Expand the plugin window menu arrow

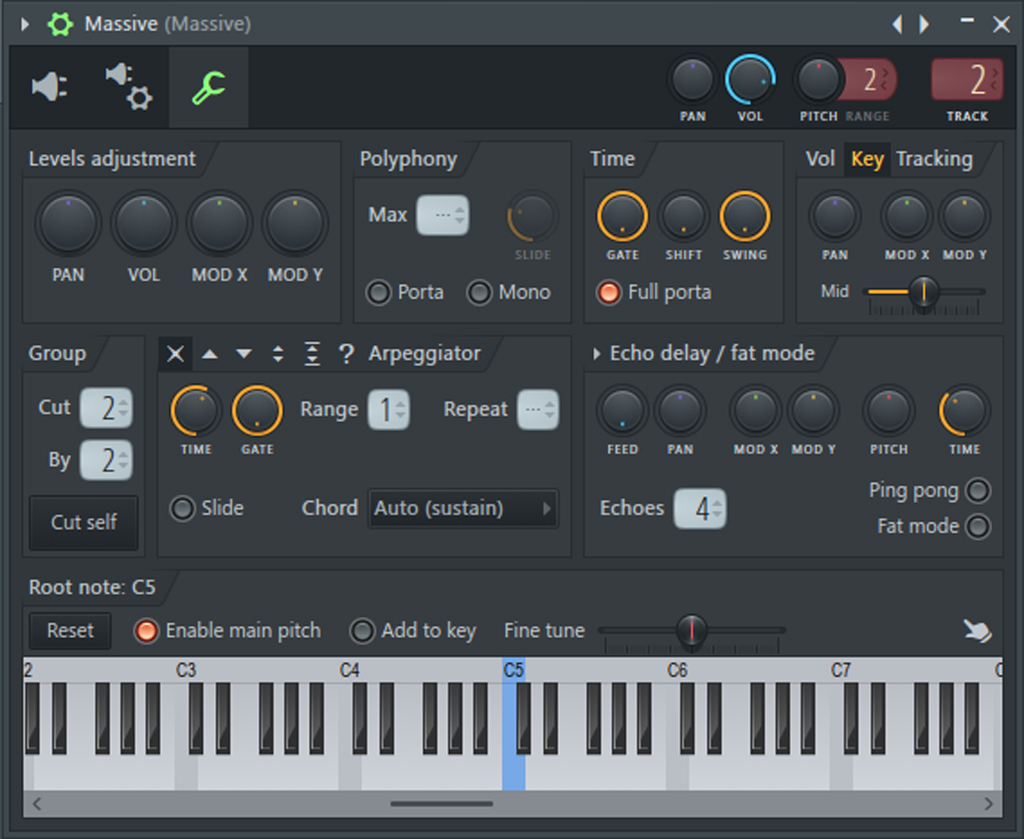click(x=25, y=24)
